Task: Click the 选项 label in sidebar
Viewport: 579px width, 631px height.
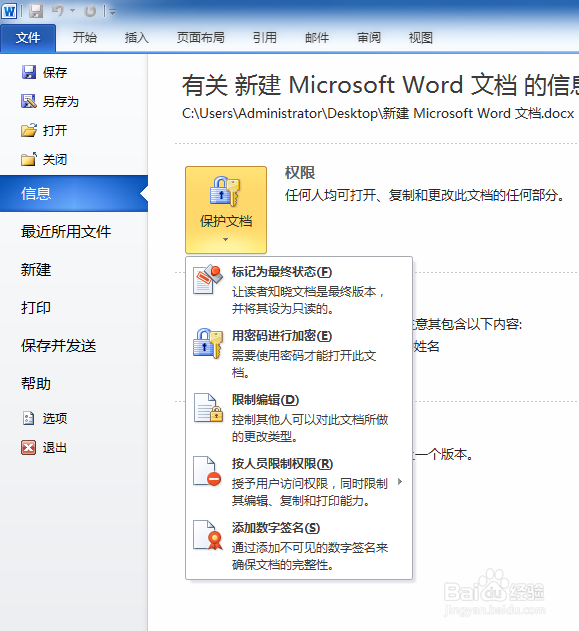Action: (55, 419)
